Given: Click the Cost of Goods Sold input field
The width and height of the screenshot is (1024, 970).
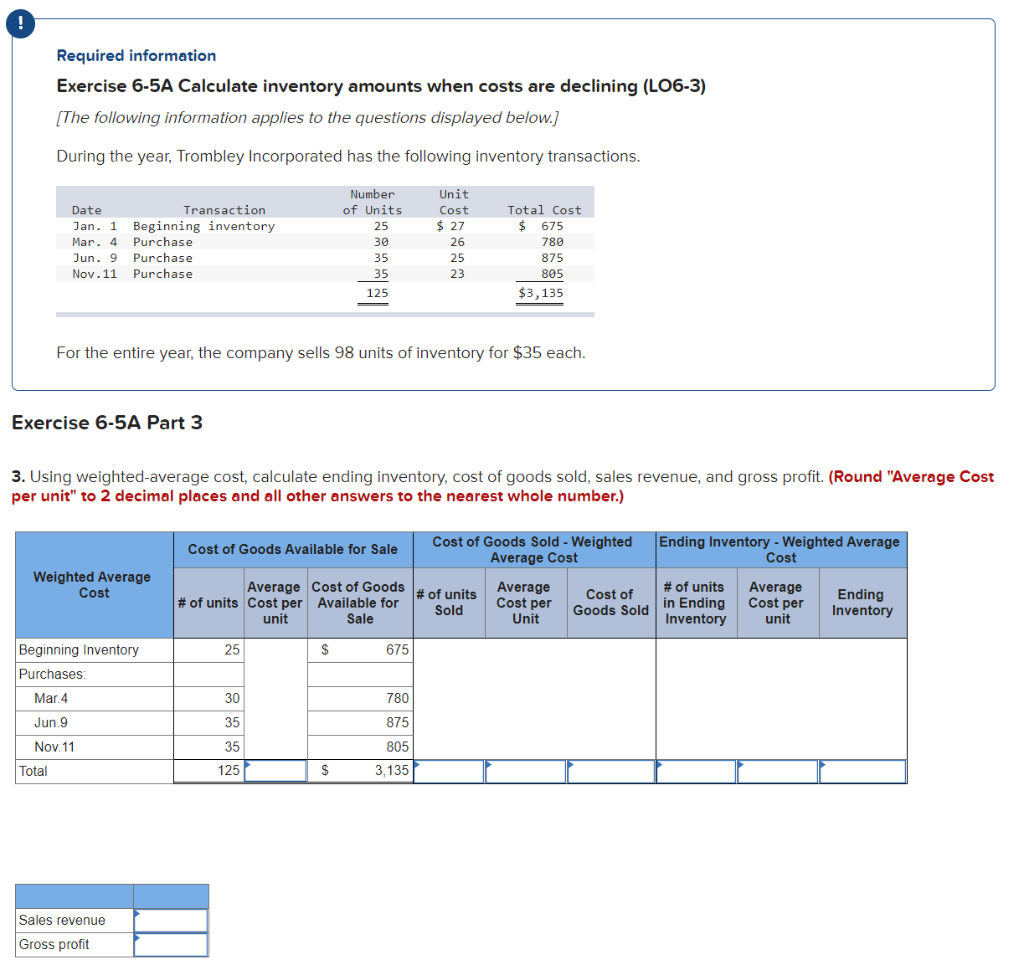Looking at the screenshot, I should click(x=610, y=771).
